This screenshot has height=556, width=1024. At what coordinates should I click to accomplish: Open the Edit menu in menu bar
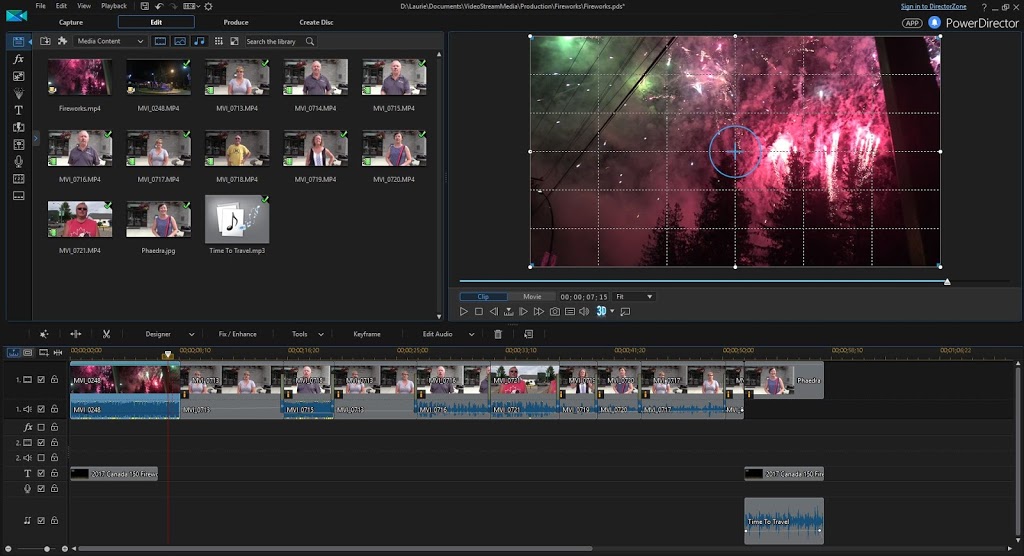tap(61, 6)
